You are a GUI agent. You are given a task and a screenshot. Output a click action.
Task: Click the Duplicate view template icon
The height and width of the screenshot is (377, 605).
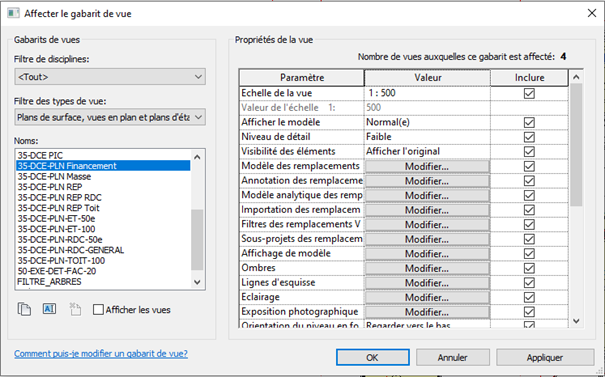(x=24, y=309)
